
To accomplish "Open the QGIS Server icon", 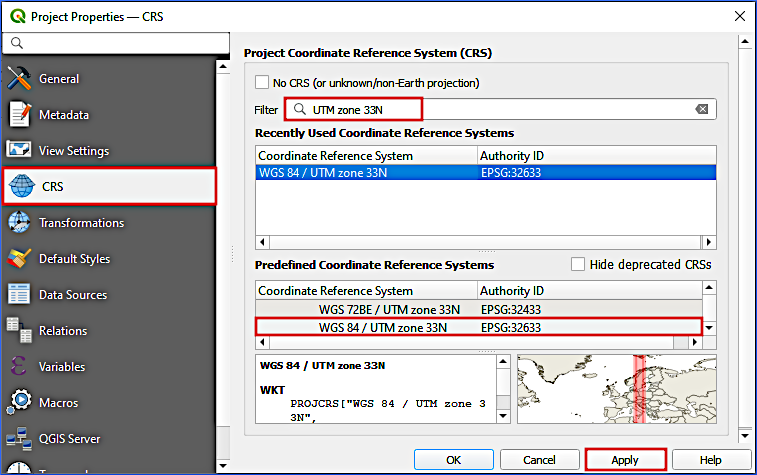I will (19, 438).
